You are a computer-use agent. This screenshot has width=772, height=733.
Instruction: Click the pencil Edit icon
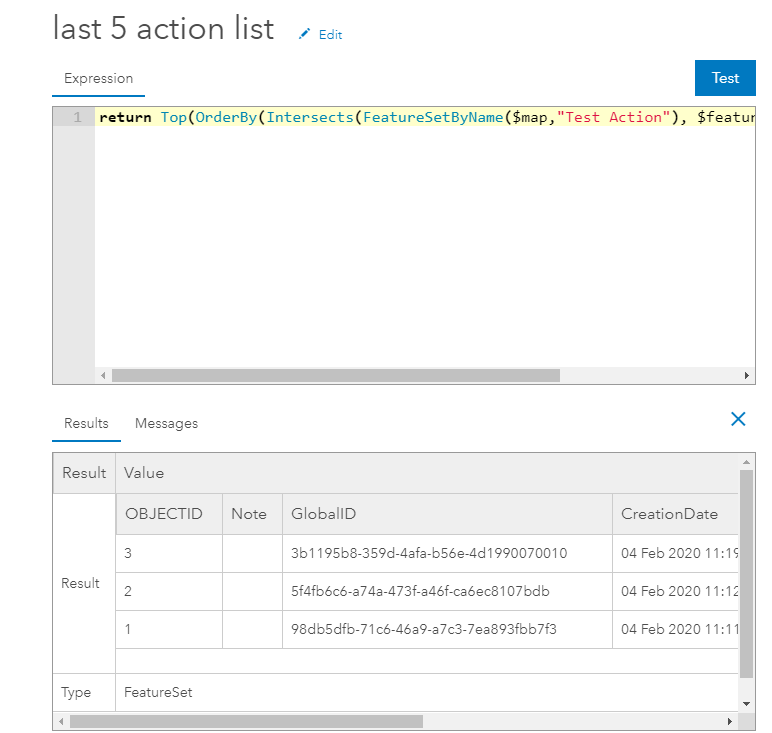pyautogui.click(x=305, y=34)
